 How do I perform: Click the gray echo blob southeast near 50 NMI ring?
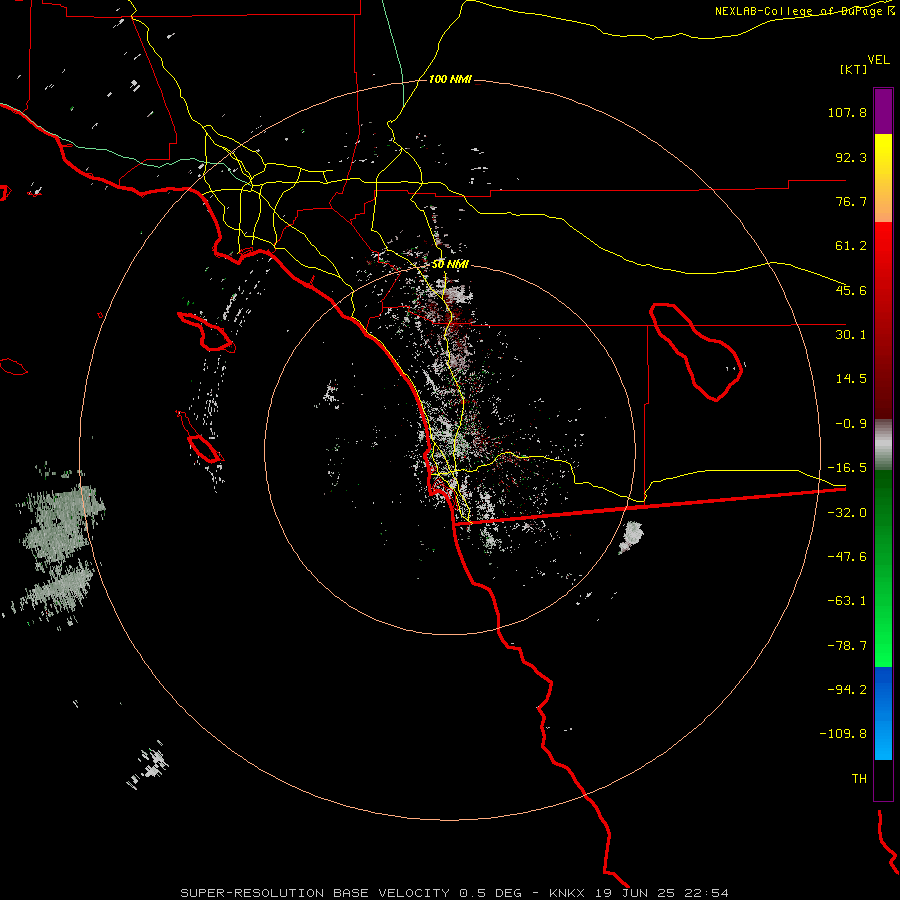pyautogui.click(x=631, y=537)
